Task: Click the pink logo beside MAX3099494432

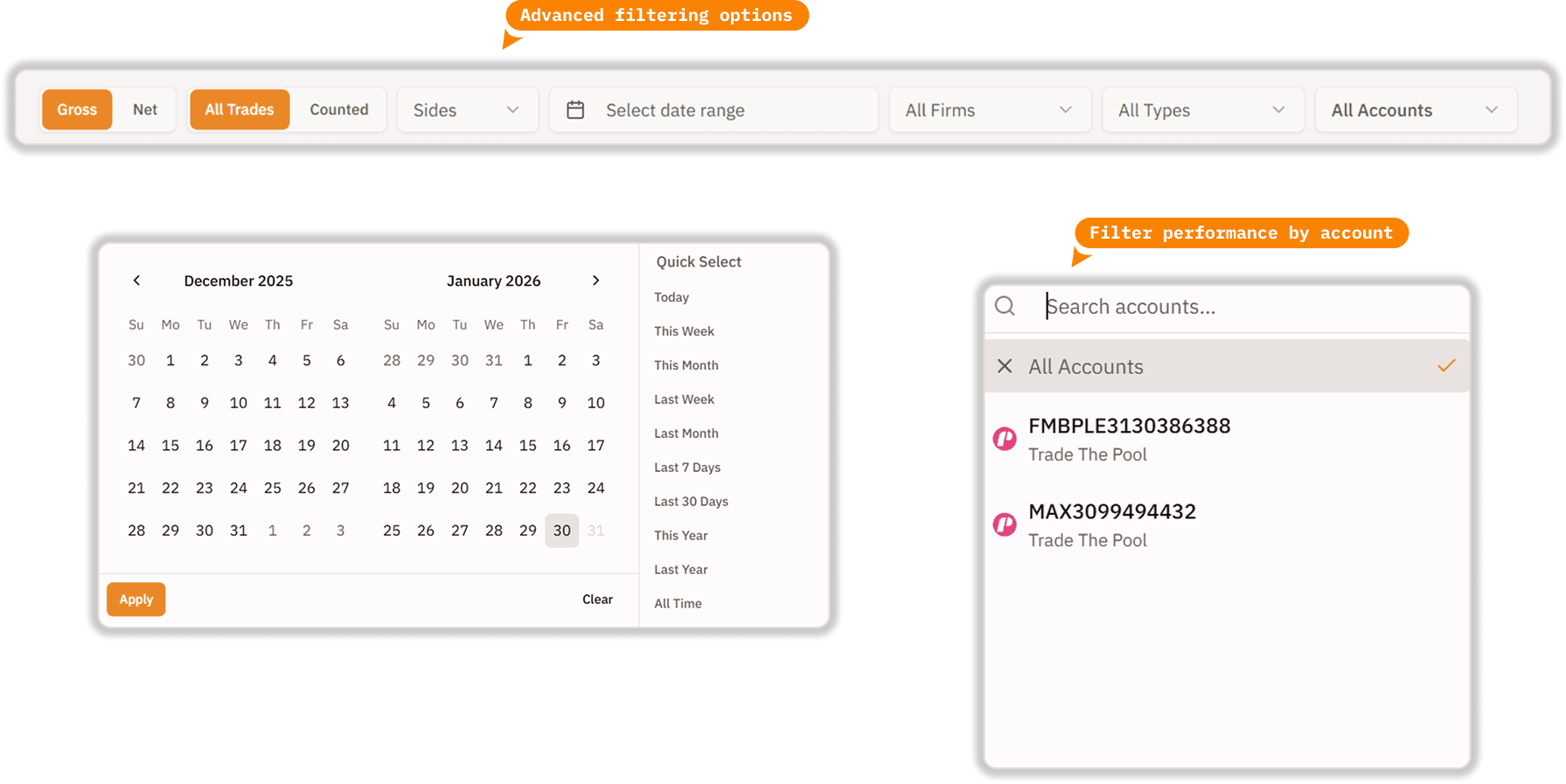Action: pyautogui.click(x=1005, y=524)
